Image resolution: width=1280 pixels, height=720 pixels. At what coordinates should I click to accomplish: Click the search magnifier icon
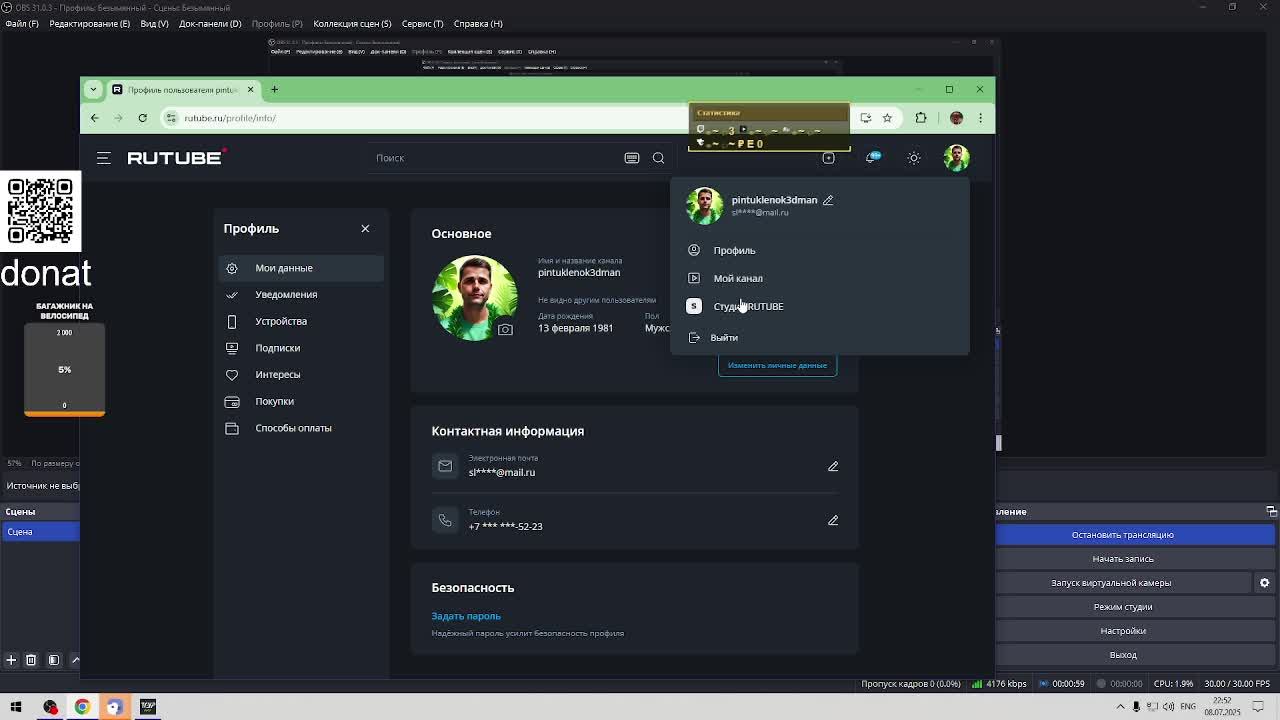(658, 158)
